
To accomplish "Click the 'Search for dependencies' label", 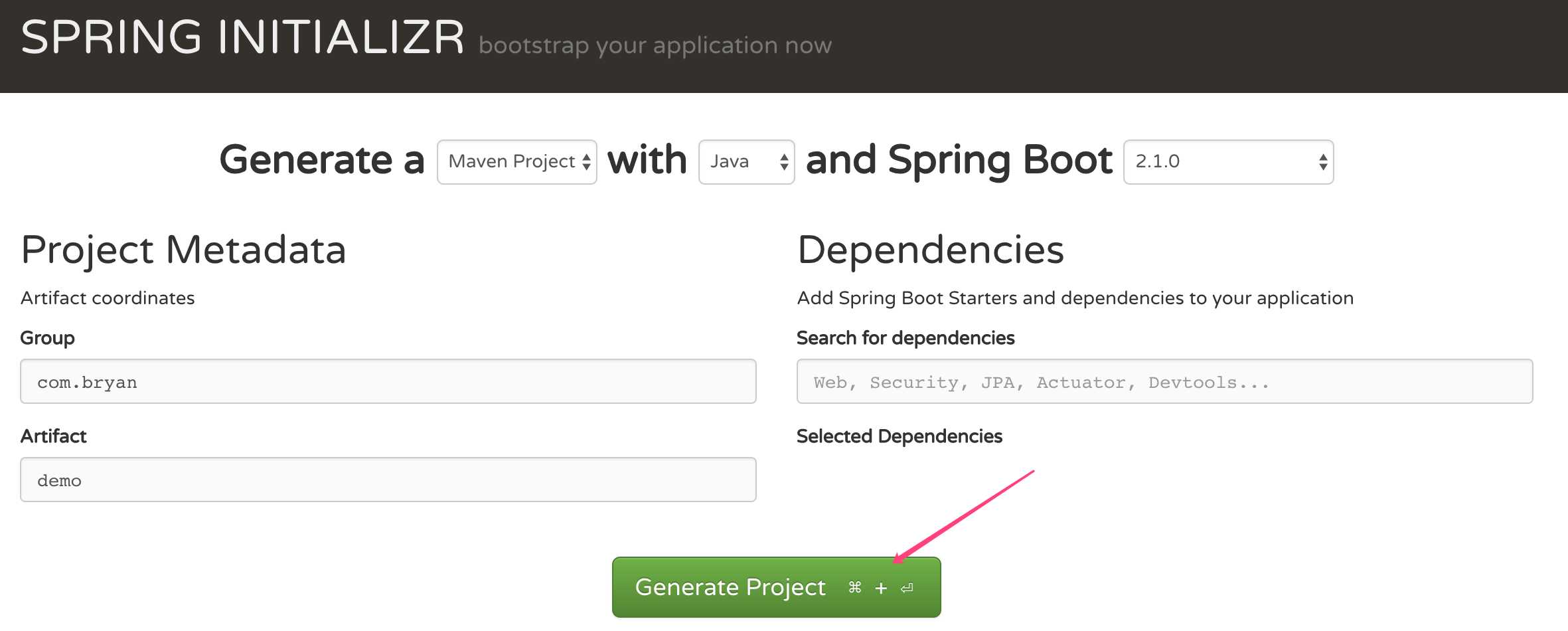I will 905,338.
